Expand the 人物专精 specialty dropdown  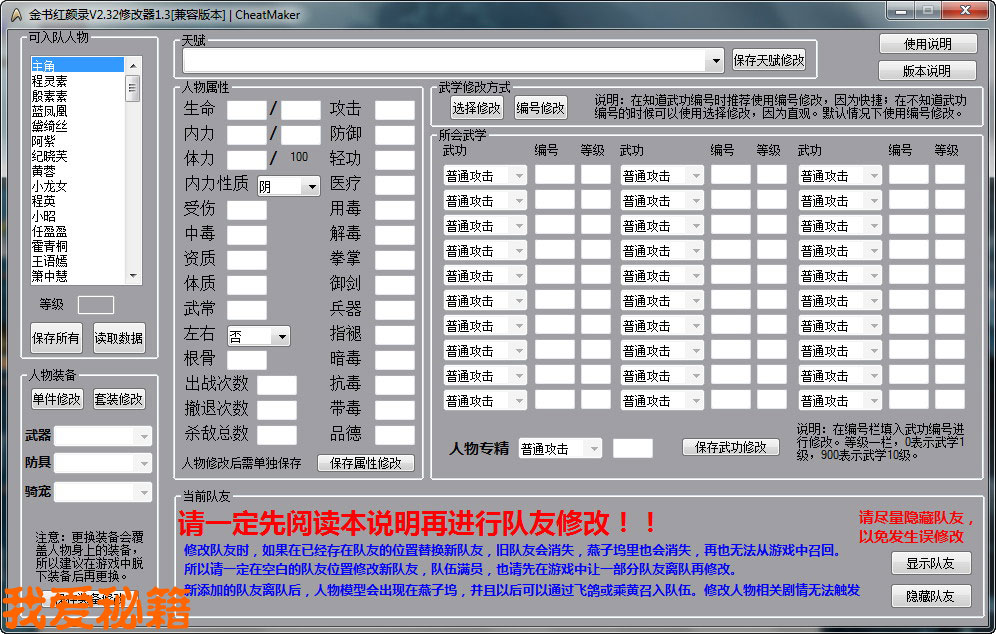[593, 448]
